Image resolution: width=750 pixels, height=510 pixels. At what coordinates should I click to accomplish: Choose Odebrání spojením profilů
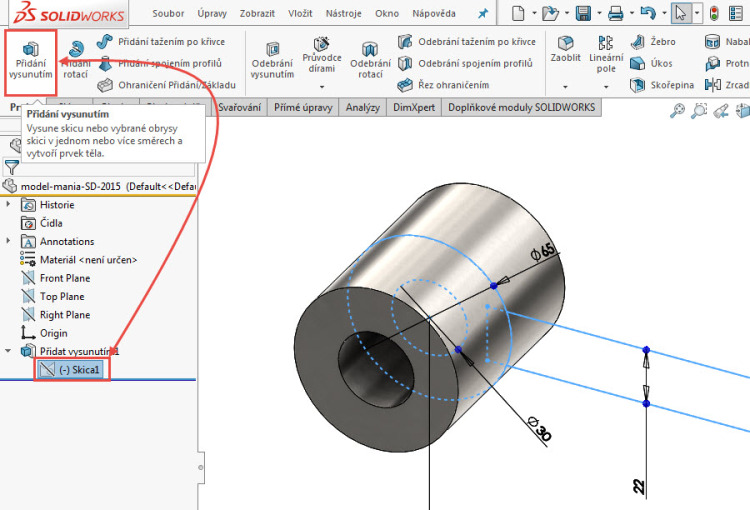465,63
